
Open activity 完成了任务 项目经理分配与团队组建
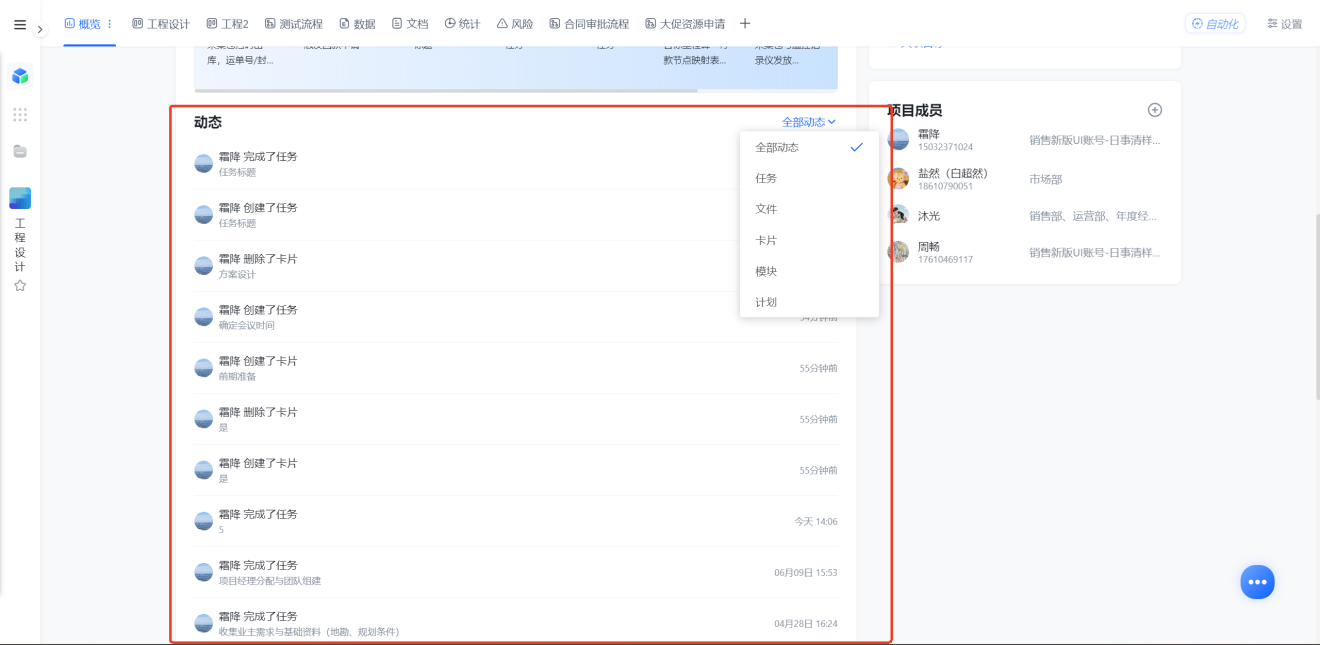click(516, 572)
